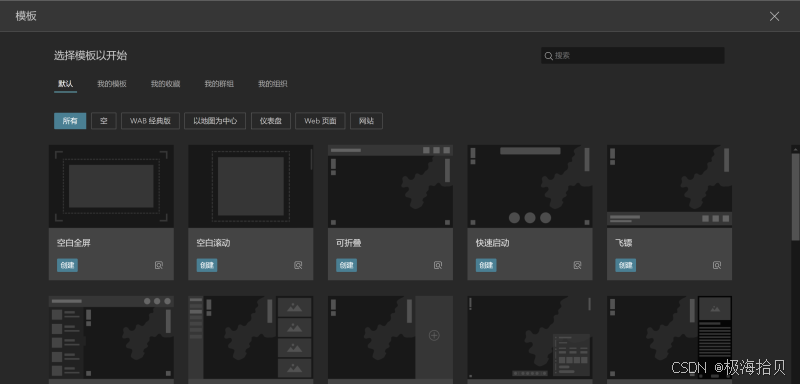Viewport: 800px width, 384px height.
Task: Preview the 可折叠 template icon
Action: pos(438,265)
